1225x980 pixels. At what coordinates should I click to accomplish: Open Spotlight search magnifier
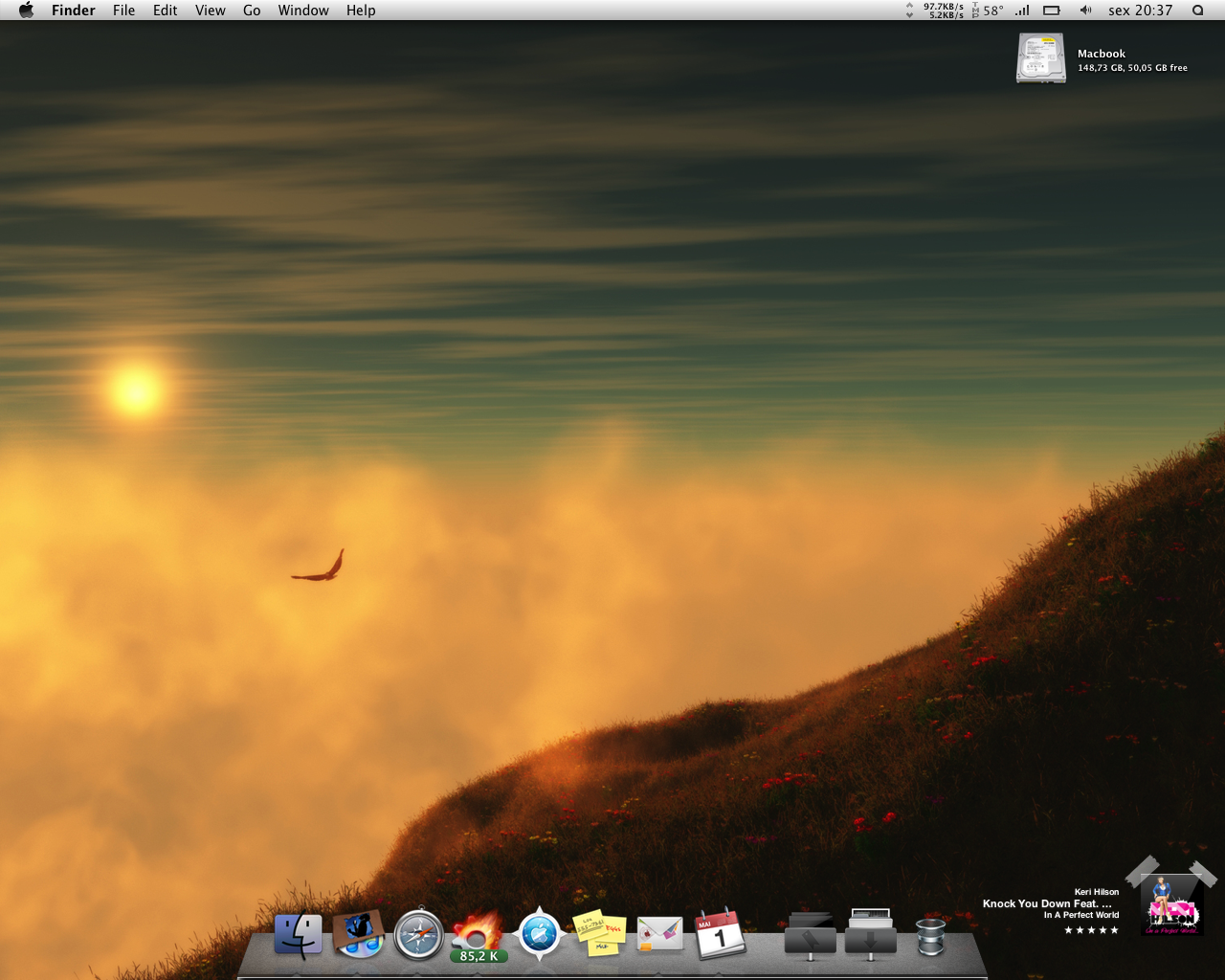pos(1197,11)
